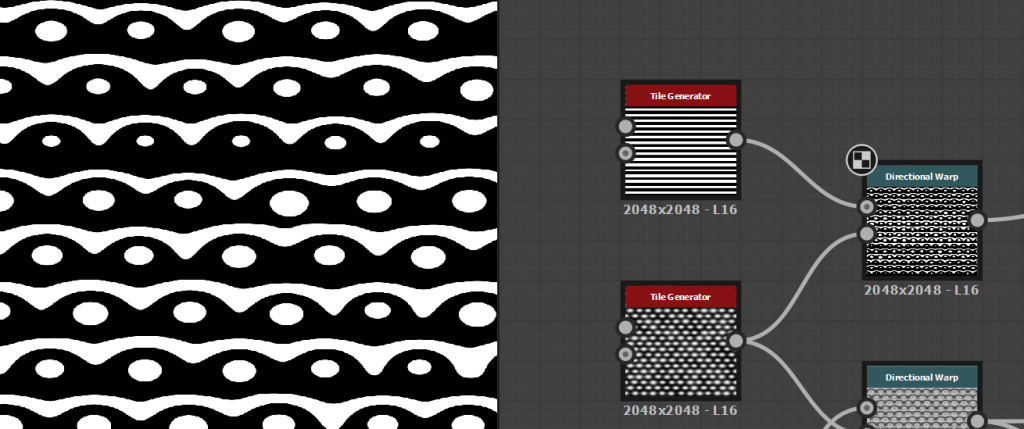Screen dimensions: 1024x429
Task: Select top Tile Generator by its red title
Action: coord(681,96)
